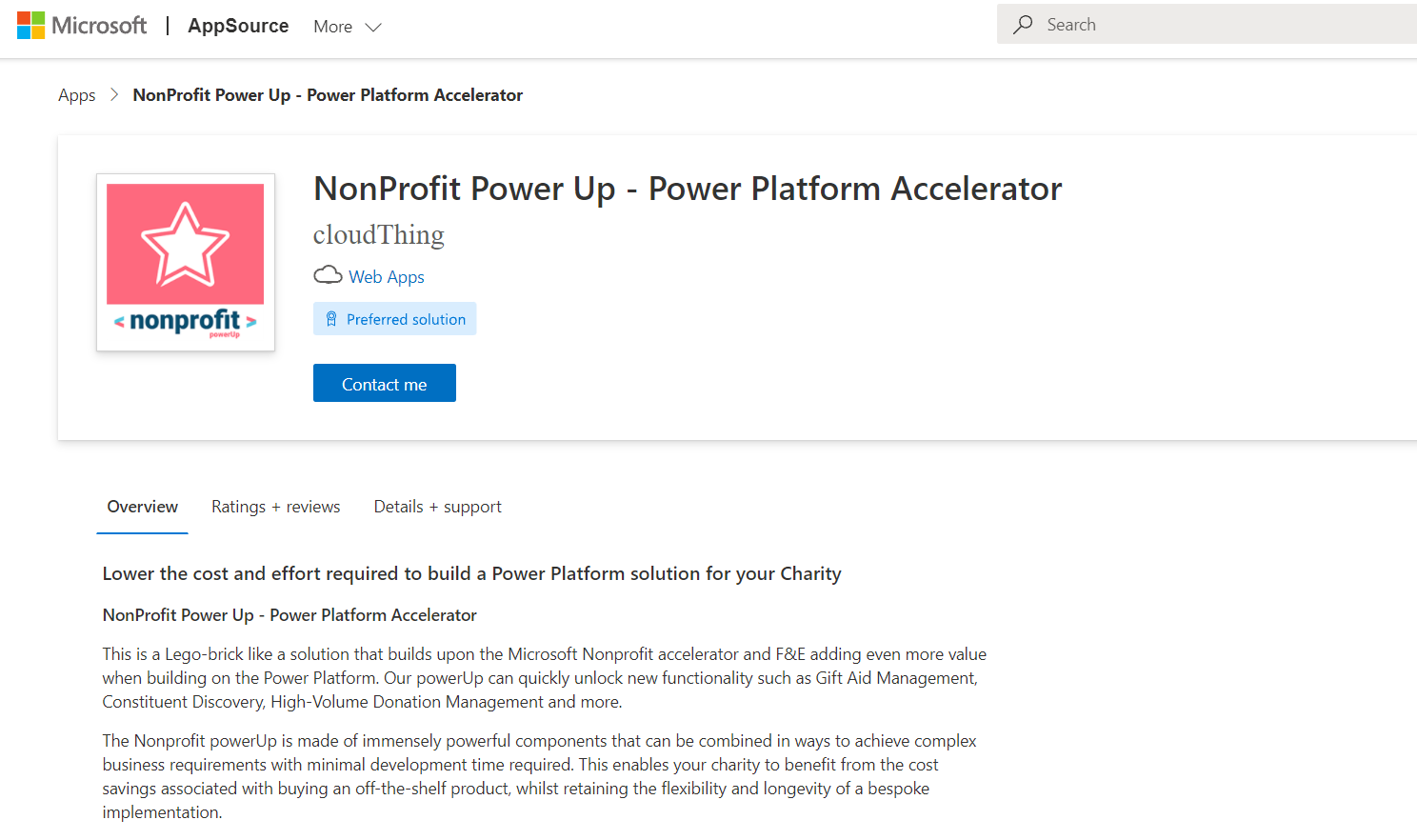This screenshot has height=840, width=1417.
Task: Click the cloudThing publisher name
Action: click(x=379, y=234)
